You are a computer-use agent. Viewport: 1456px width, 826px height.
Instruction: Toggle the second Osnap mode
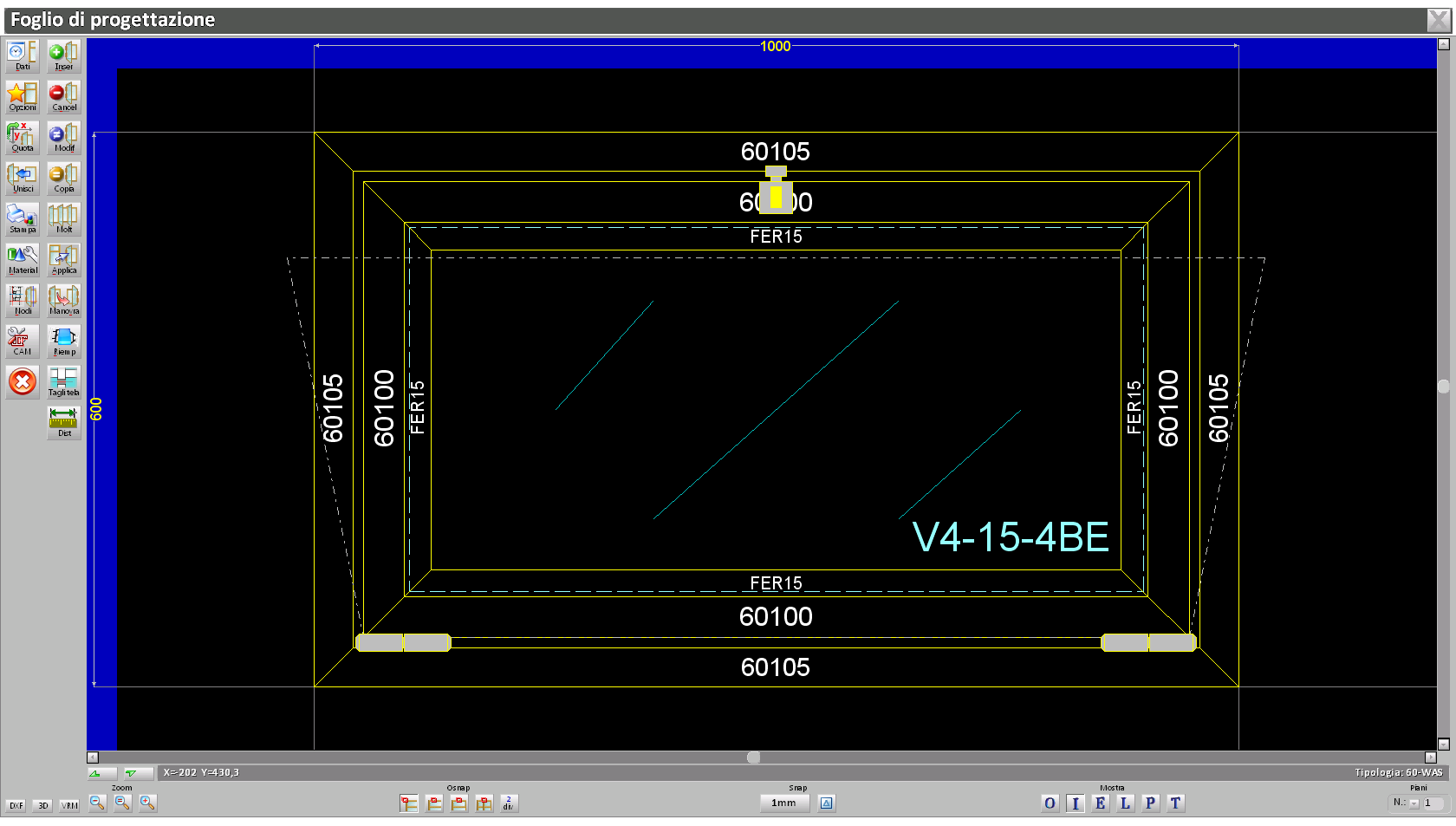click(x=434, y=803)
